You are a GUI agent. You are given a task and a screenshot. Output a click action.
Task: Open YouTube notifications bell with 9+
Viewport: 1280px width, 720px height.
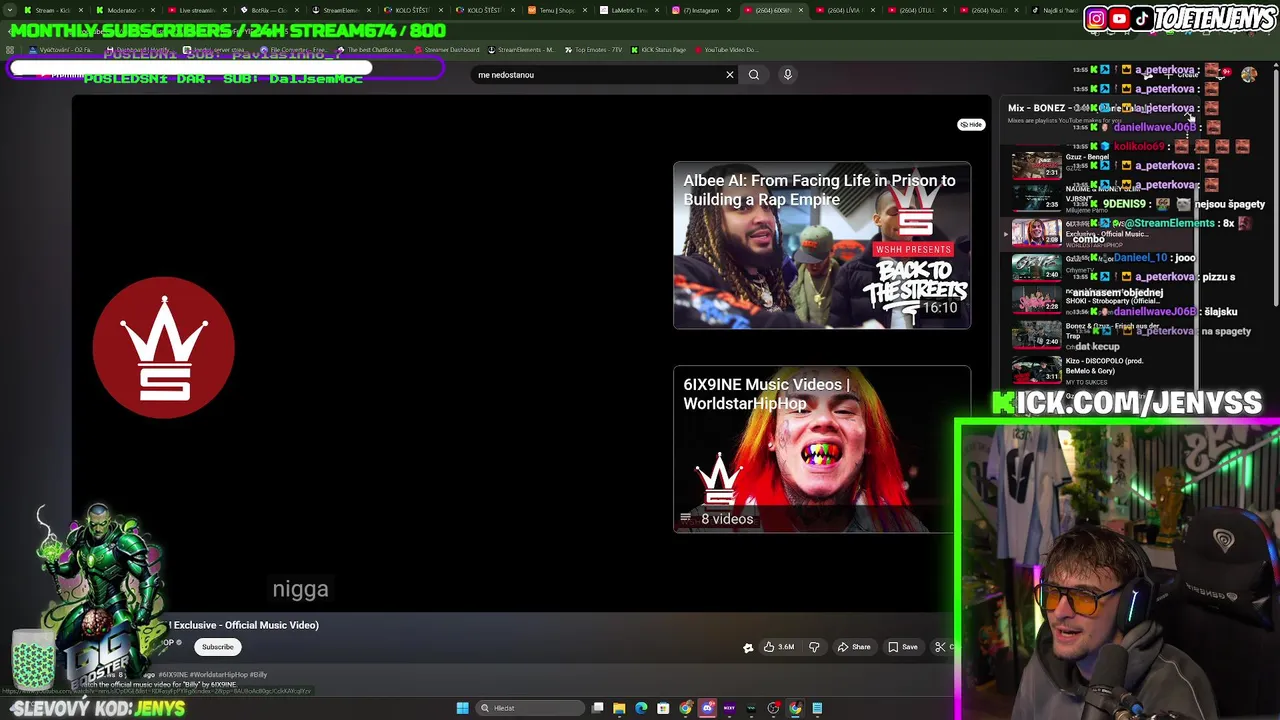[1221, 73]
